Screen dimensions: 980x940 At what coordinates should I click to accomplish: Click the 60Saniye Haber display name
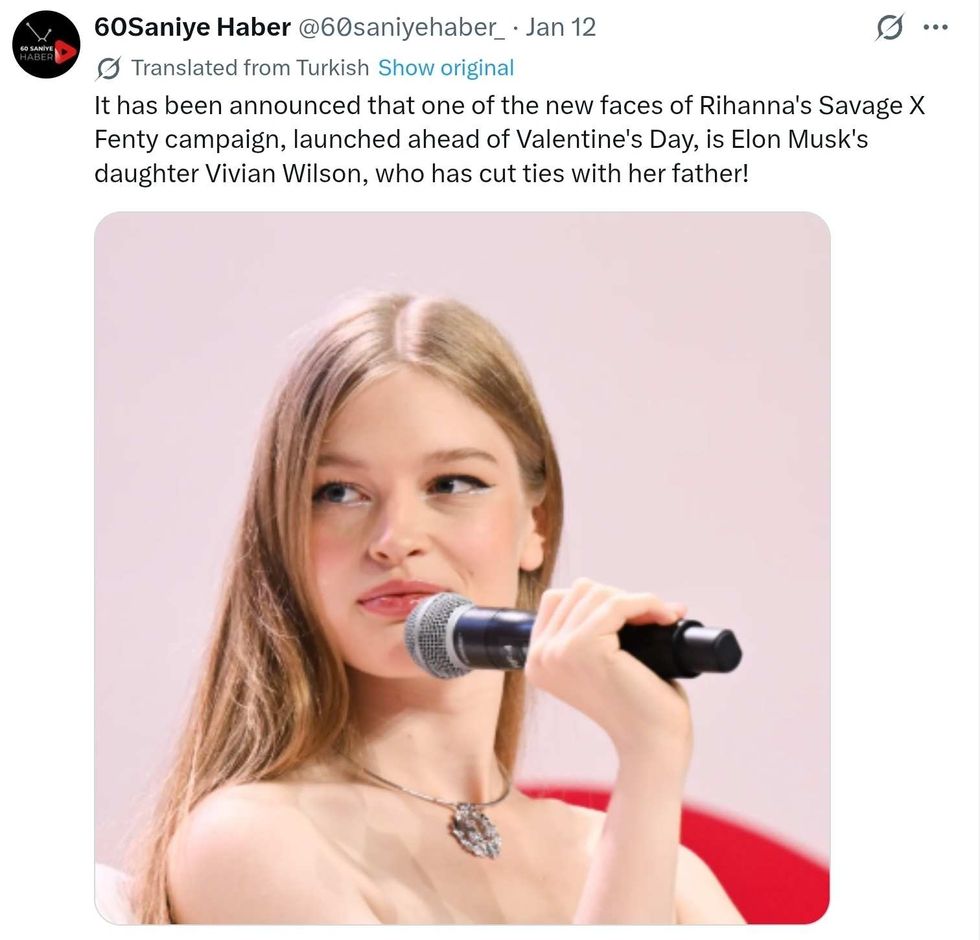click(192, 28)
